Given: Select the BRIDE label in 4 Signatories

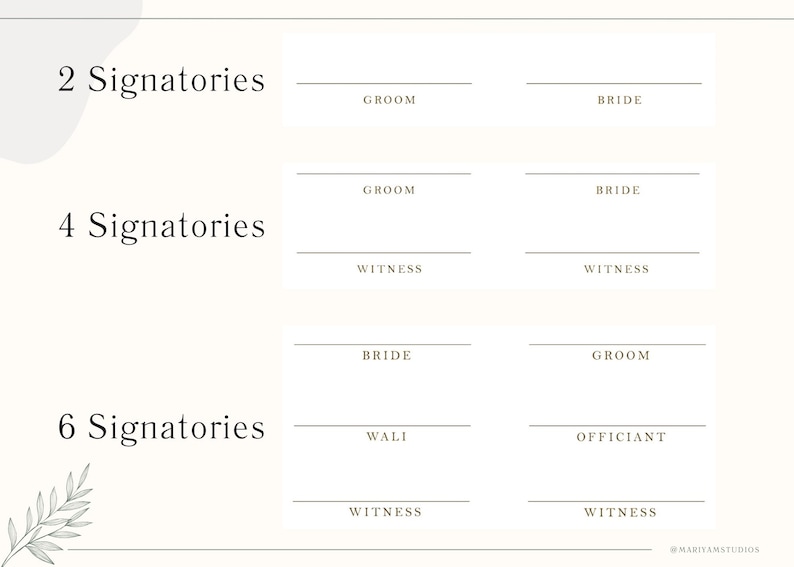Looking at the screenshot, I should [x=618, y=190].
